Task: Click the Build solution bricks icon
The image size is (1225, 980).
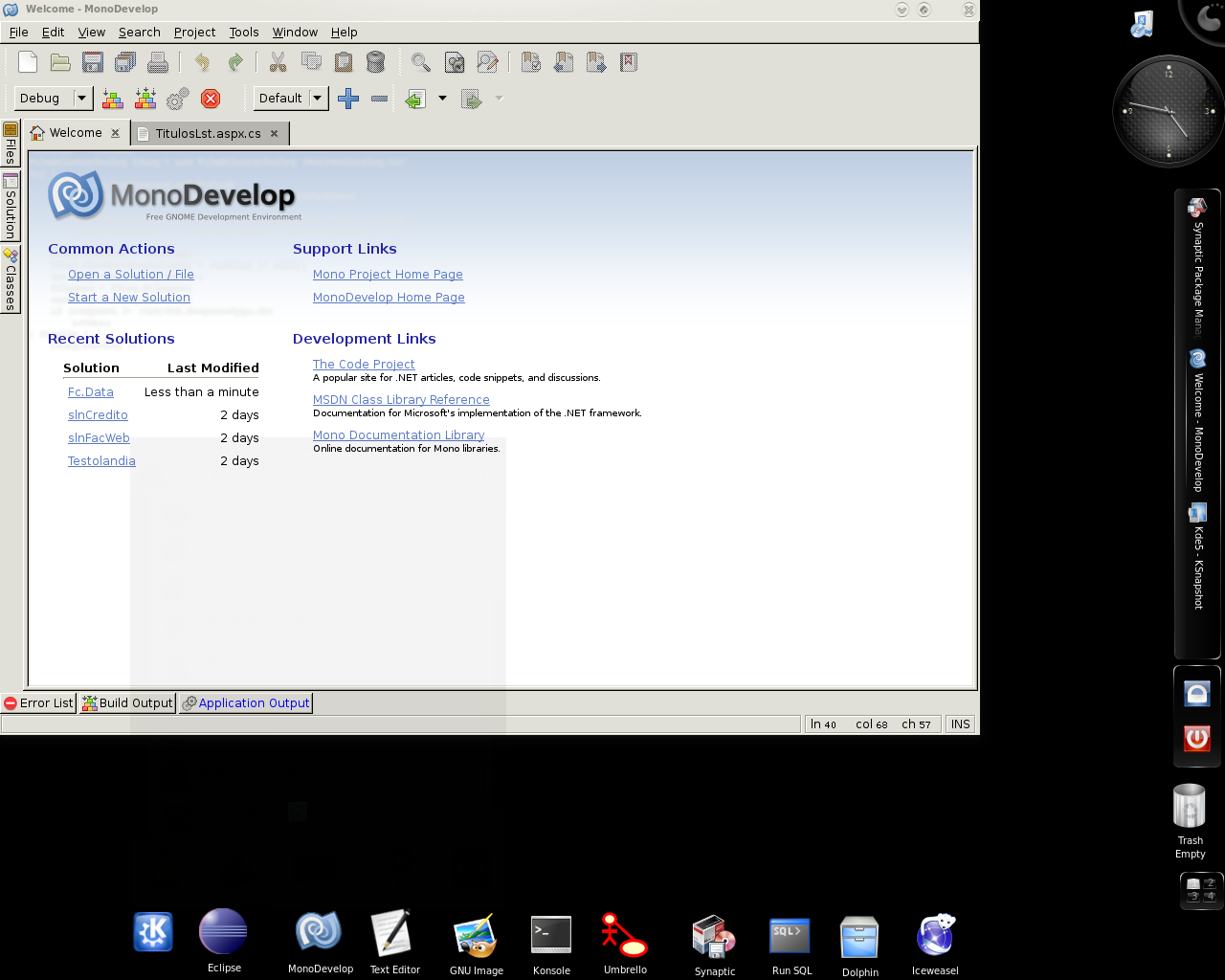Action: point(113,99)
